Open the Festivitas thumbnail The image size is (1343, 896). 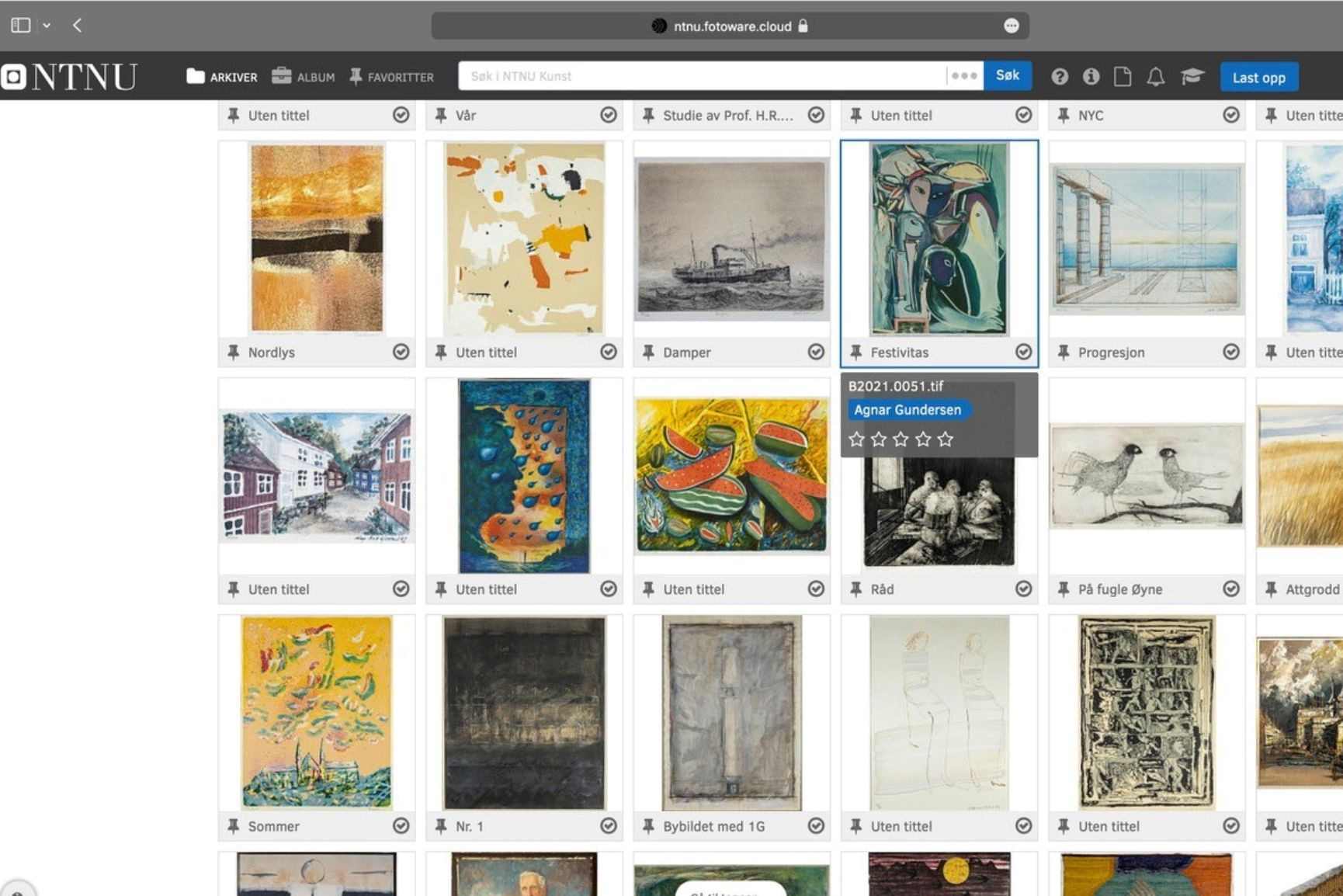[939, 239]
